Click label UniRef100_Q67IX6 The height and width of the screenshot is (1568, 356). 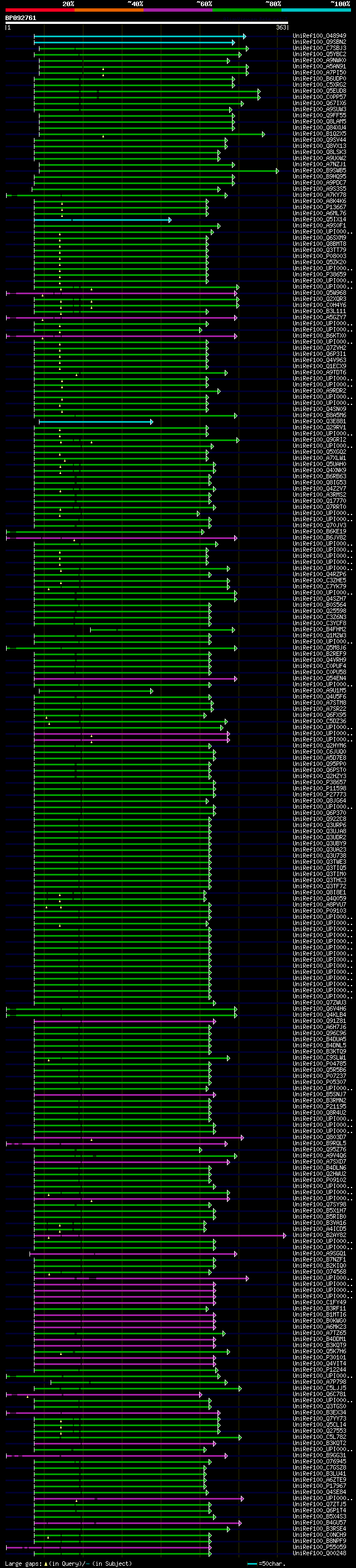point(319,103)
